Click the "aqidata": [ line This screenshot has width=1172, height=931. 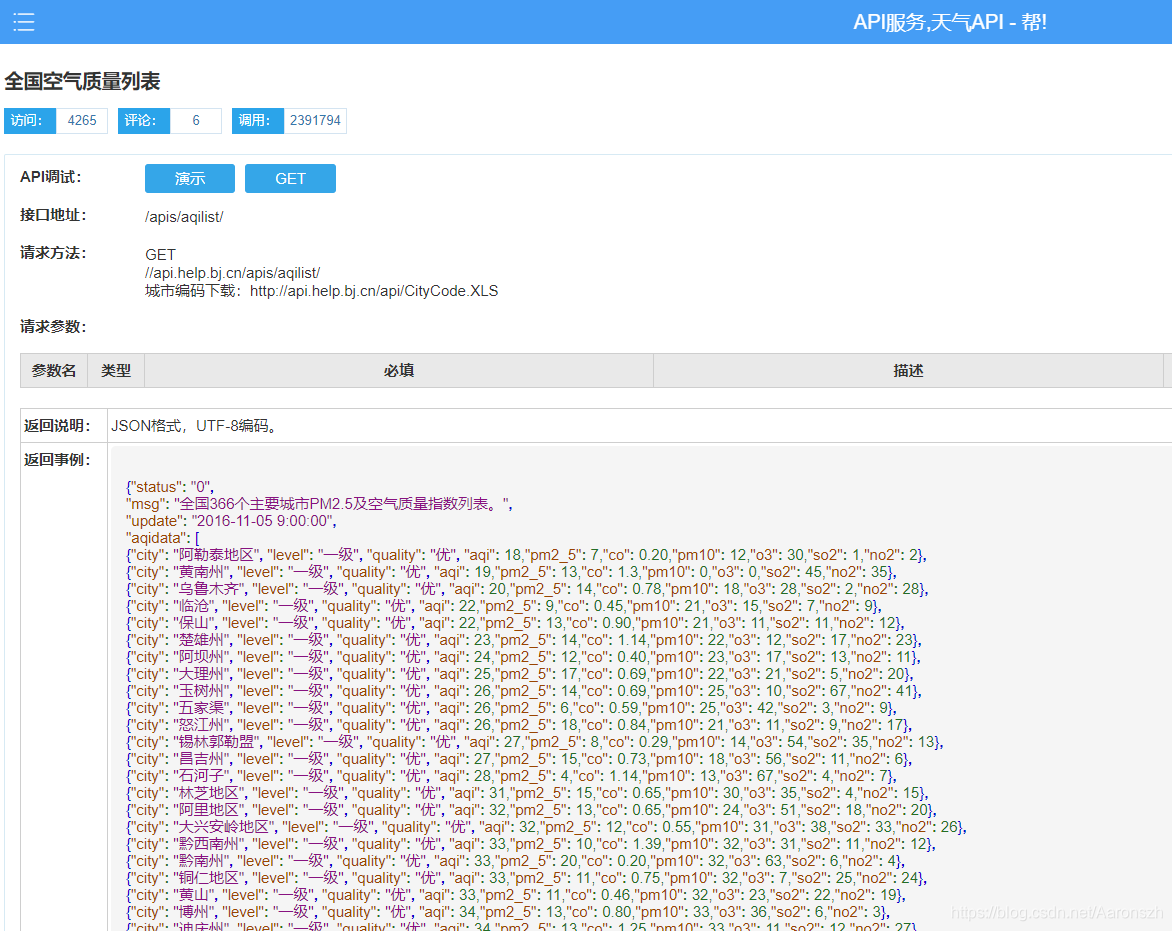[163, 538]
